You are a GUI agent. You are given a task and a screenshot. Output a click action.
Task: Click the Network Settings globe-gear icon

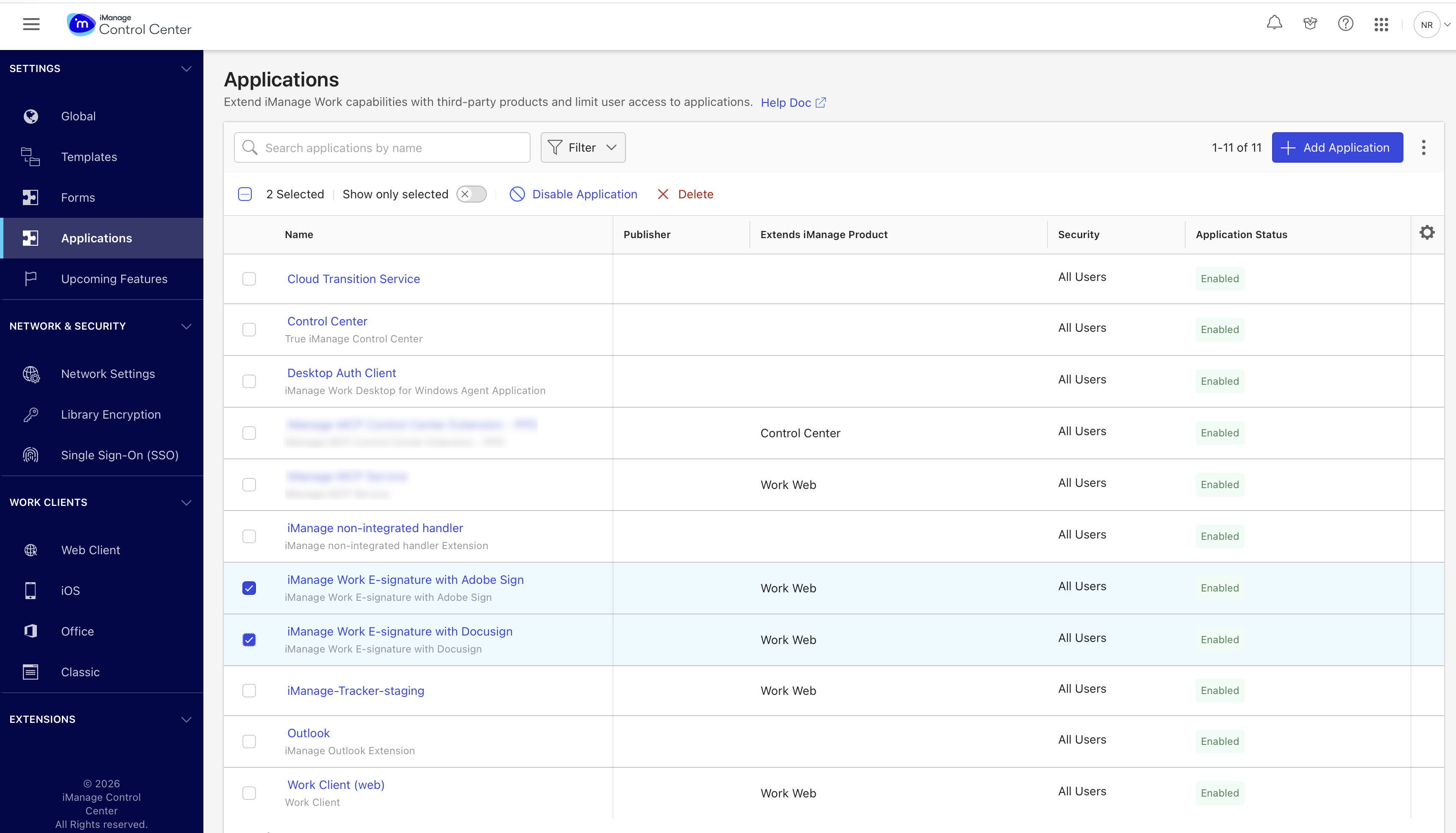click(31, 374)
